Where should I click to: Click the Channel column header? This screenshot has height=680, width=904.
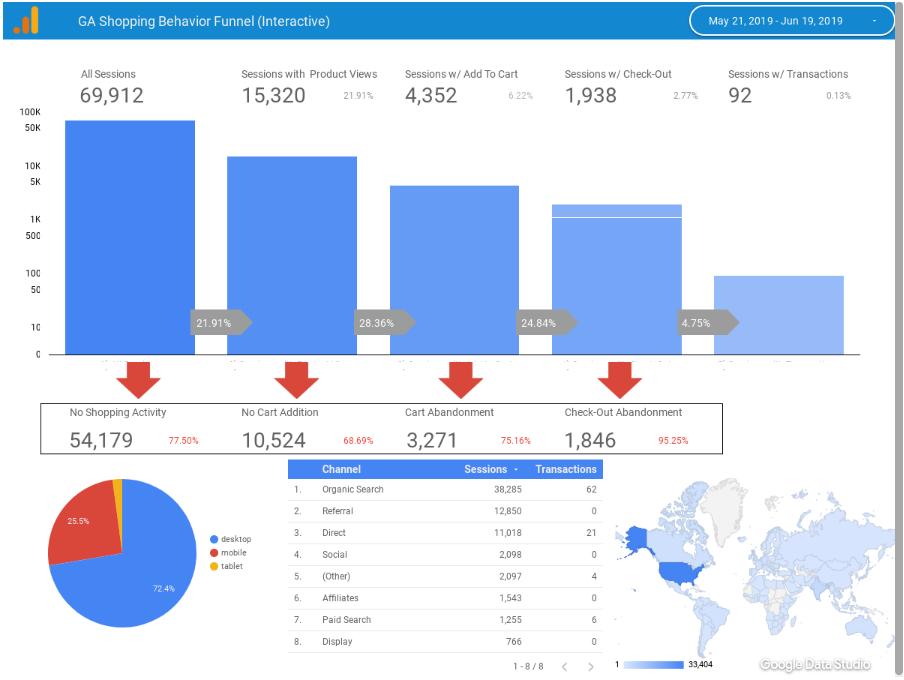341,469
